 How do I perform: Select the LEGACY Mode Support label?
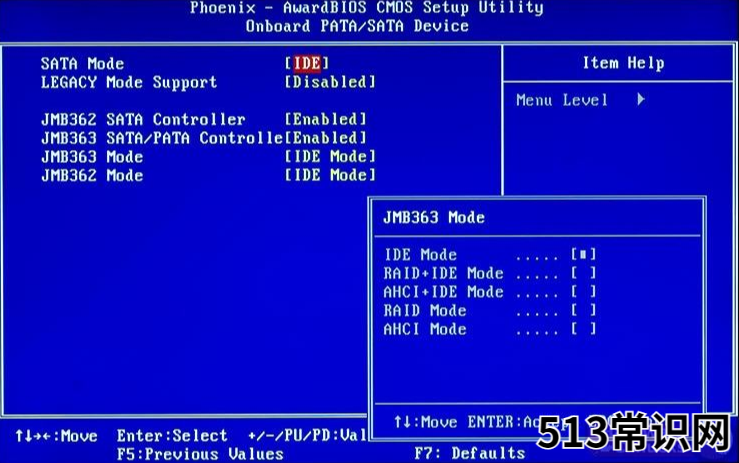pos(129,83)
